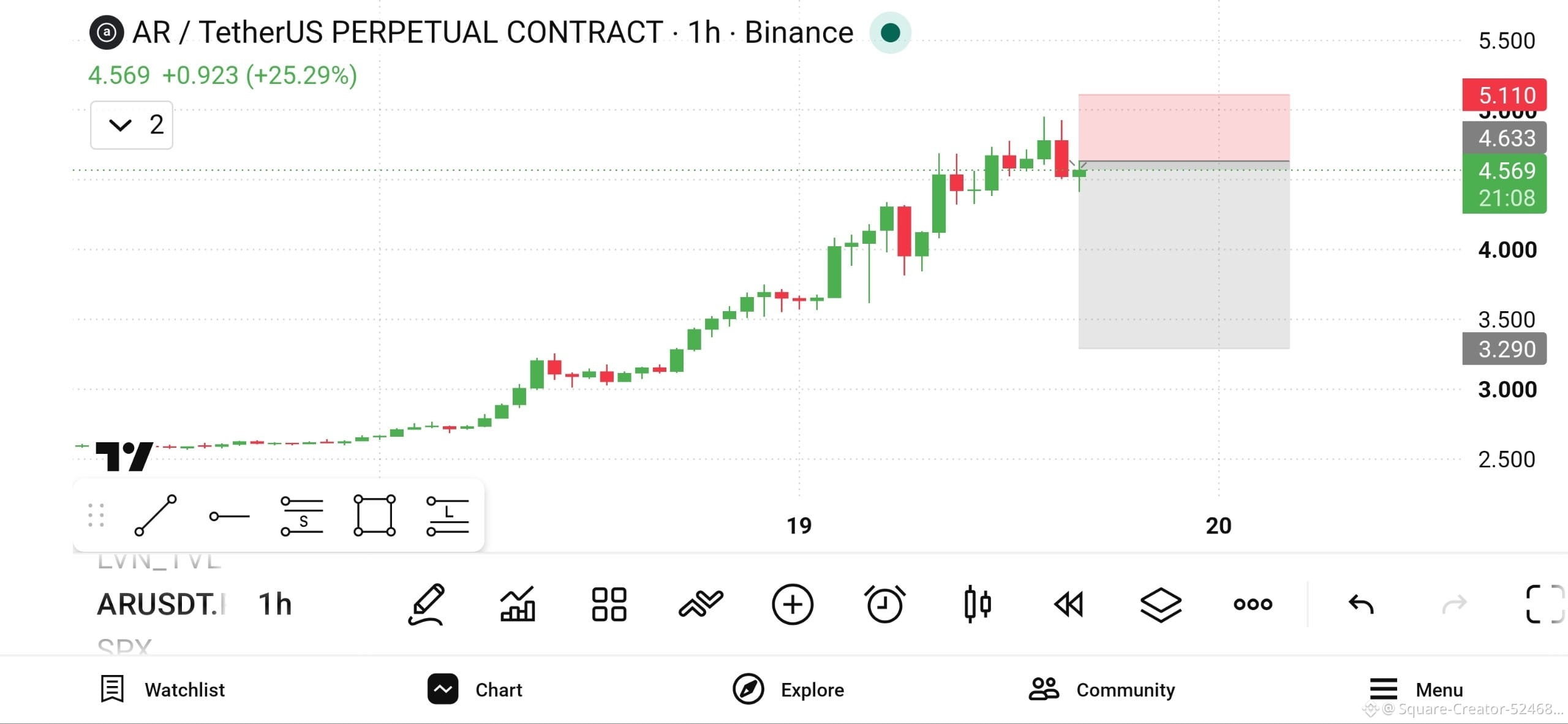Toggle the green market status indicator
Image resolution: width=1568 pixels, height=724 pixels.
pos(890,32)
